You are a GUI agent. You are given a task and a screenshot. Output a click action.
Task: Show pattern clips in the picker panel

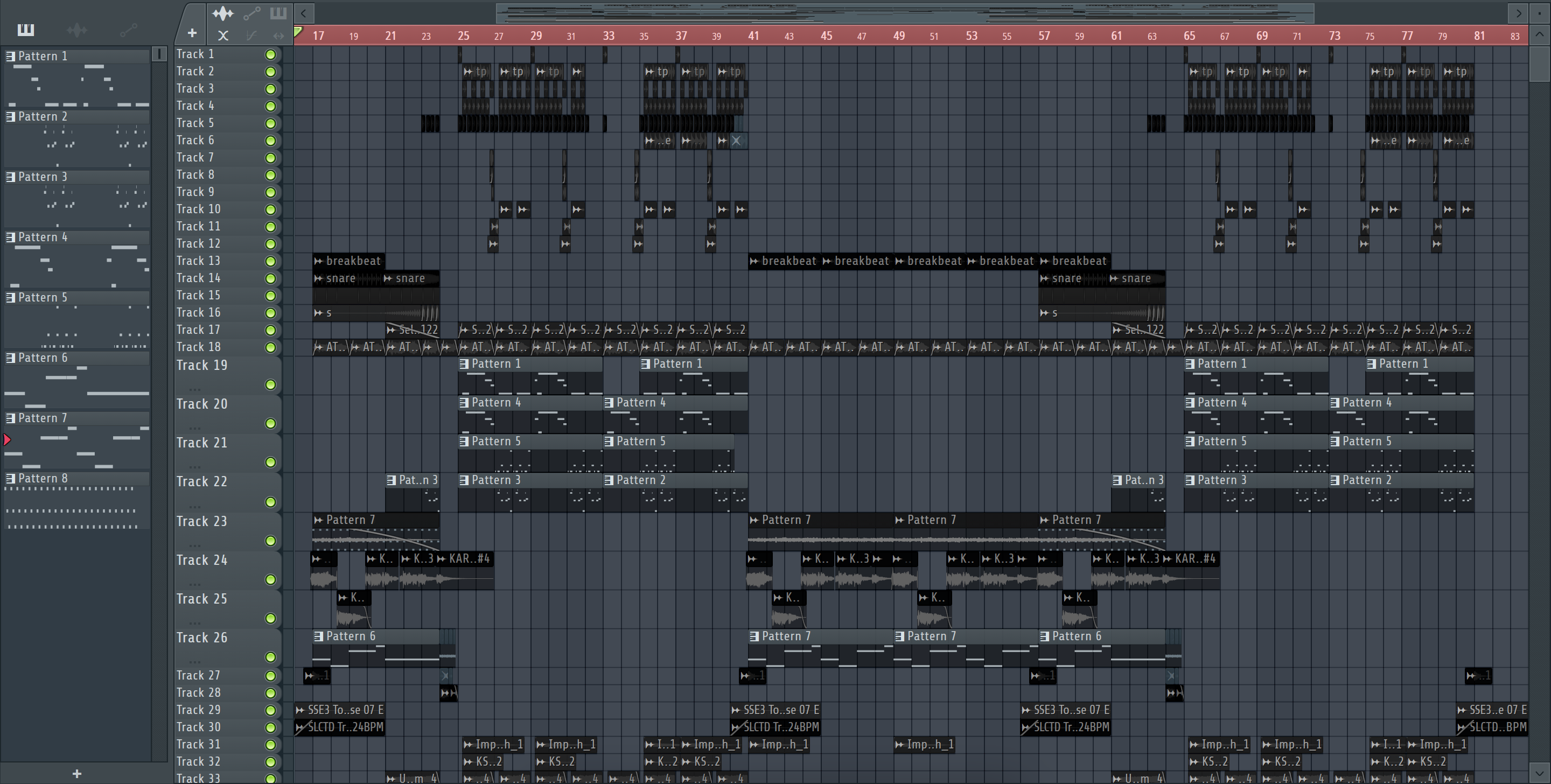point(26,30)
